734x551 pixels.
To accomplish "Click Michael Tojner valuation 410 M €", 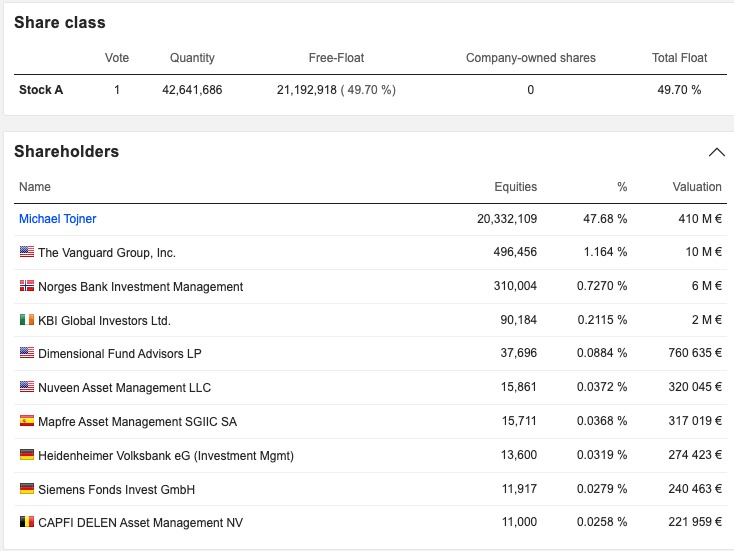I will (x=700, y=219).
